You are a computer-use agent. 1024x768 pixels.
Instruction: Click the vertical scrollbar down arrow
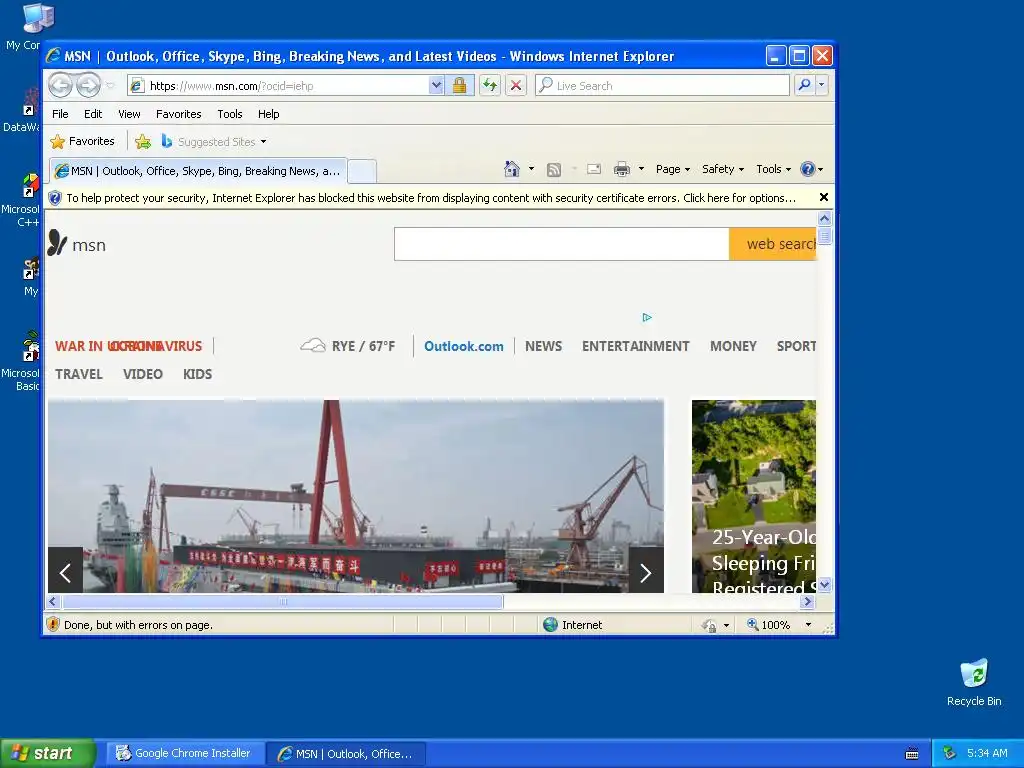point(824,585)
